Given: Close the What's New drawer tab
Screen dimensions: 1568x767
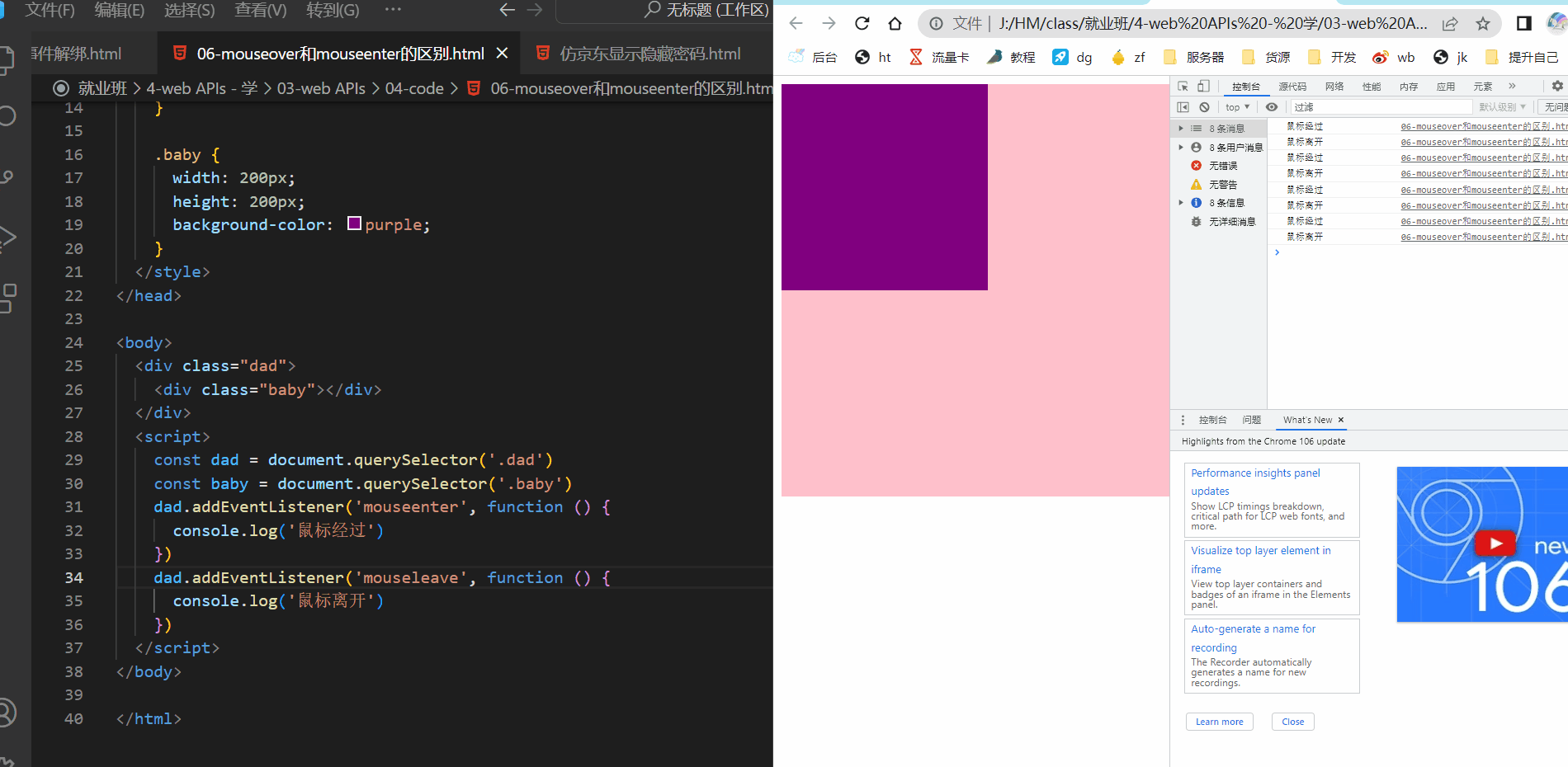Looking at the screenshot, I should tap(1341, 420).
